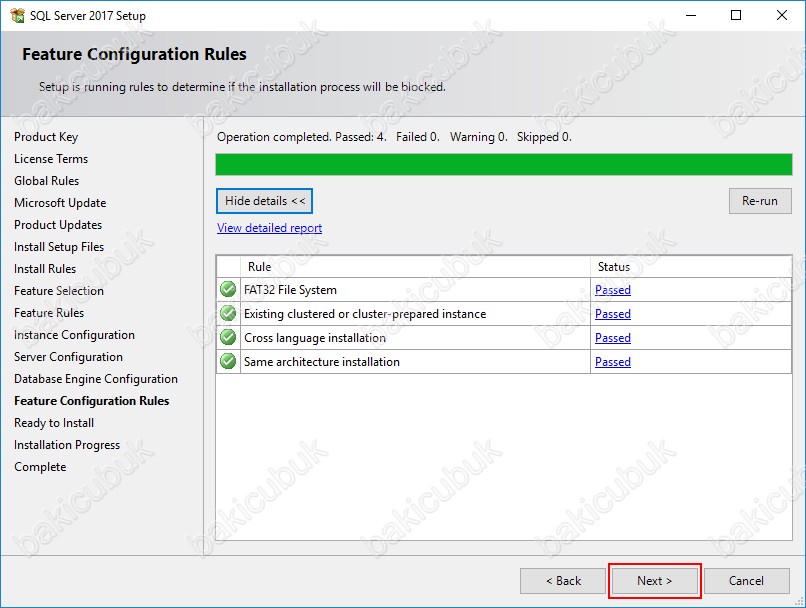Screen dimensions: 806x608
Task: Click the green check icon for FAT32 File System
Action: click(228, 289)
